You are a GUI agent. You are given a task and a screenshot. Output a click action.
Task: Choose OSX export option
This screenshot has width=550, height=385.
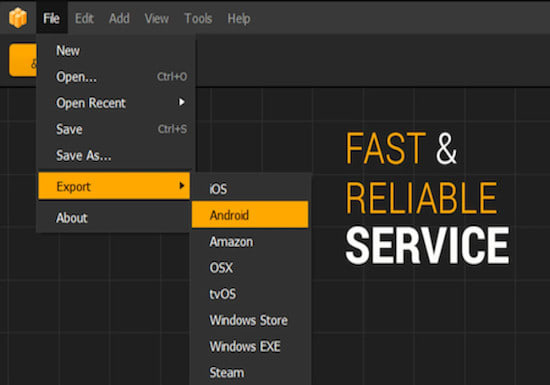[250, 268]
